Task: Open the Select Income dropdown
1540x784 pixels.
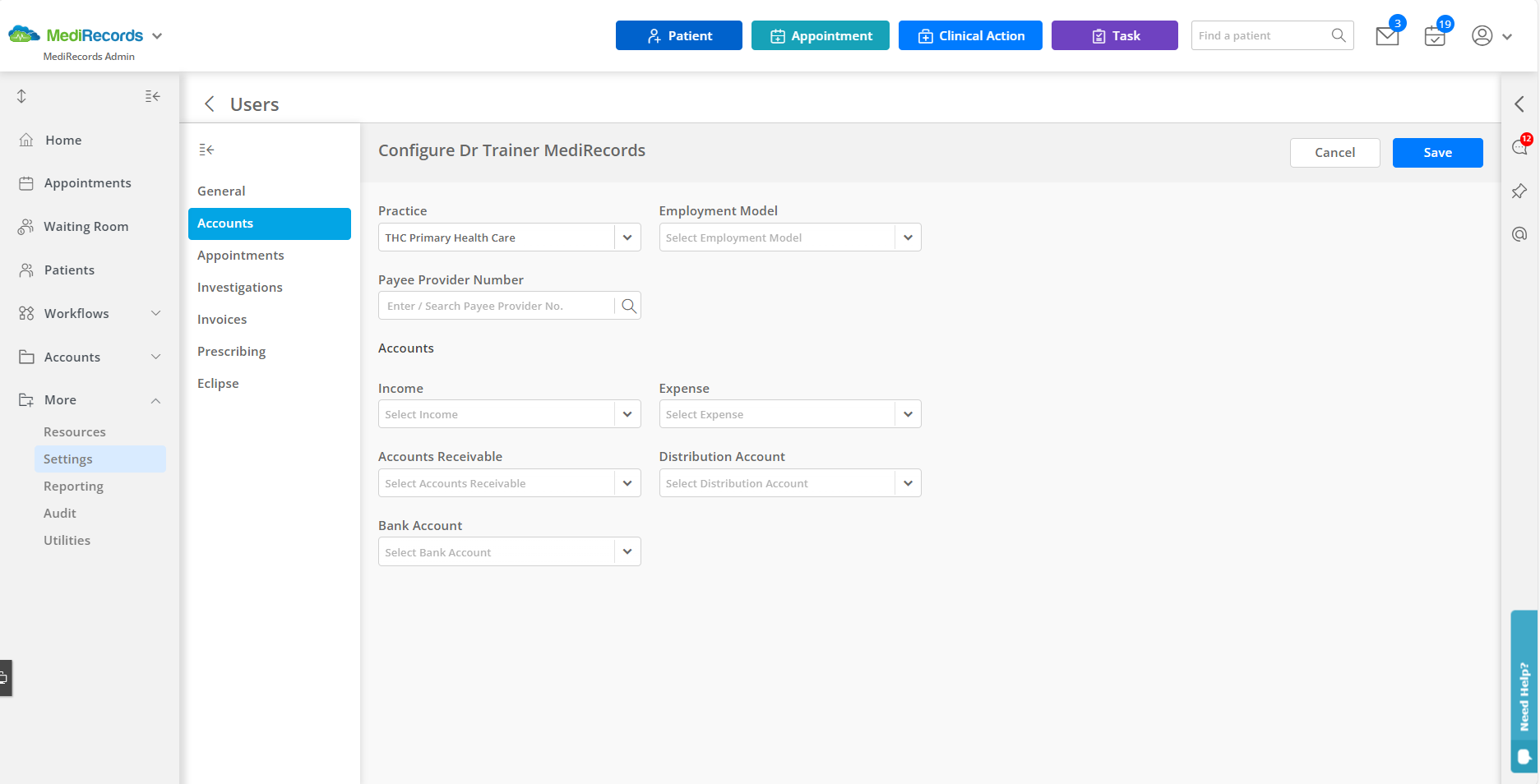Action: (x=627, y=413)
